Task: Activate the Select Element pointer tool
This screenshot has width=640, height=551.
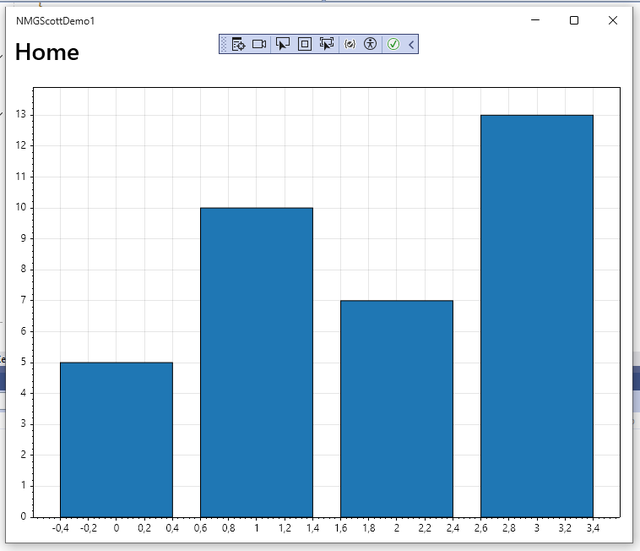Action: tap(282, 44)
